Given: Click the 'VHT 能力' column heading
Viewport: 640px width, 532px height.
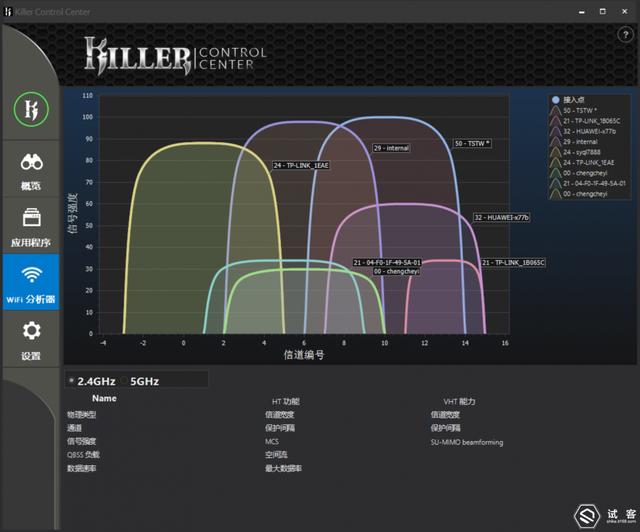Looking at the screenshot, I should pyautogui.click(x=460, y=402).
